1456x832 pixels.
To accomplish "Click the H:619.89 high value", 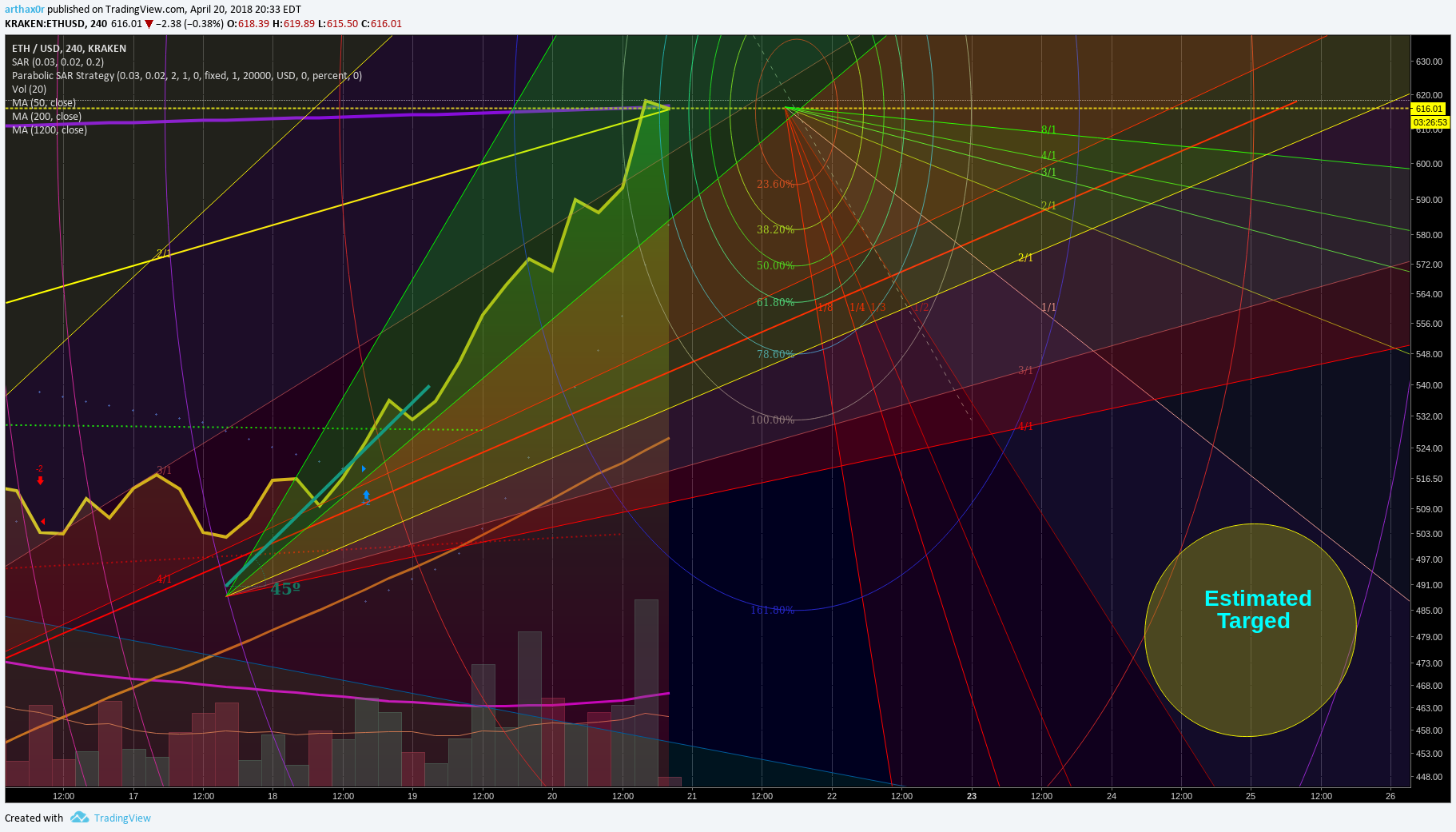I will coord(294,24).
